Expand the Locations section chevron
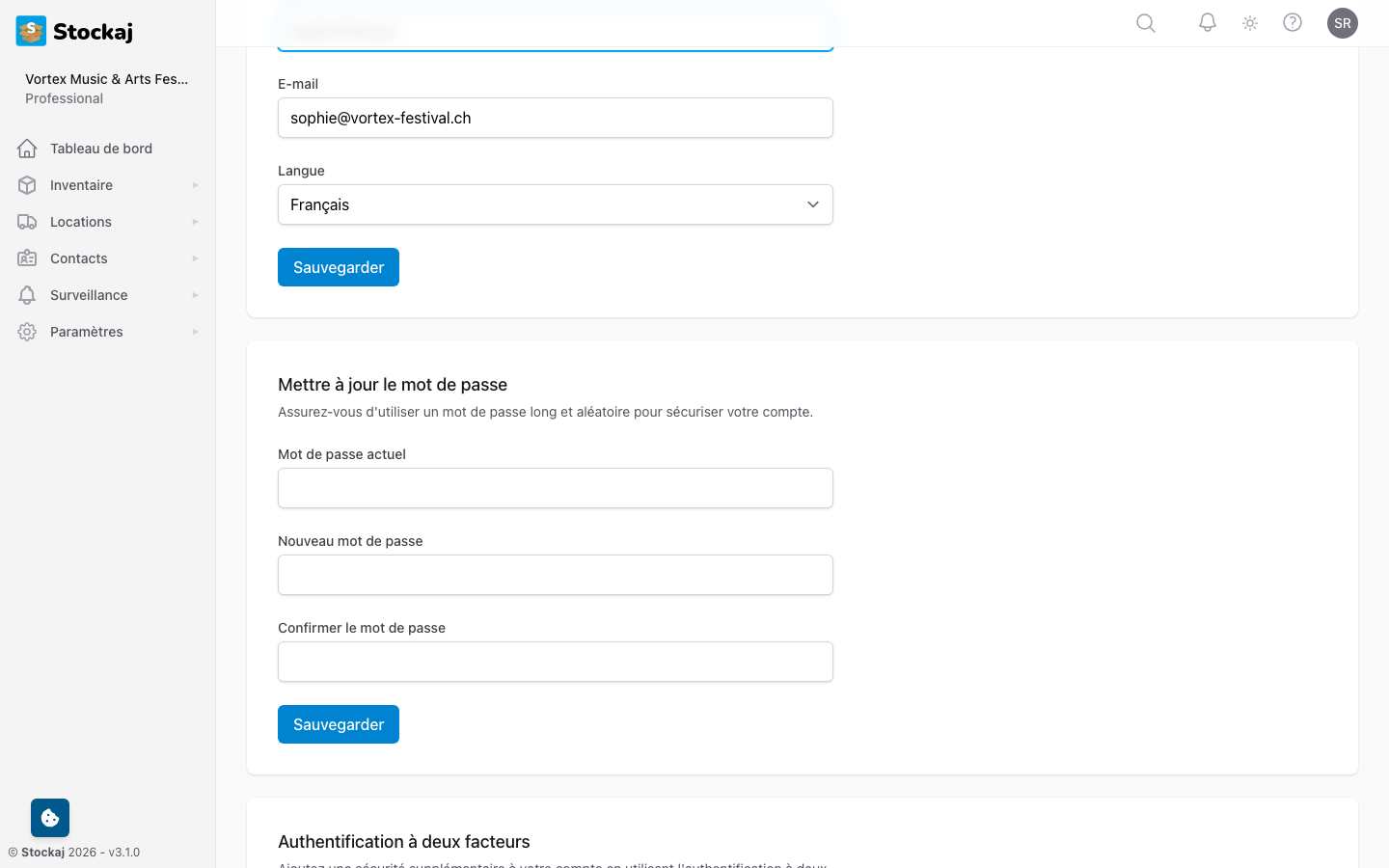The width and height of the screenshot is (1389, 868). 195,221
